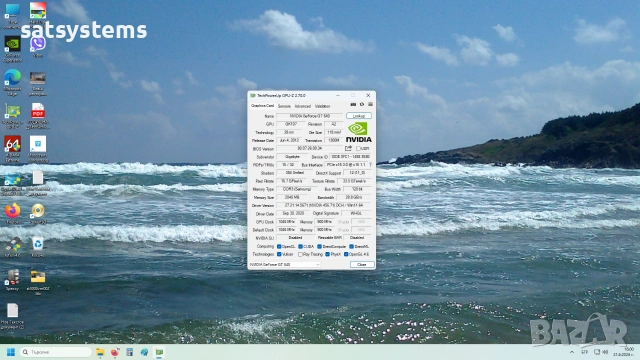640x360 pixels.
Task: Toggle the OpenCL checkbox
Action: [x=279, y=247]
